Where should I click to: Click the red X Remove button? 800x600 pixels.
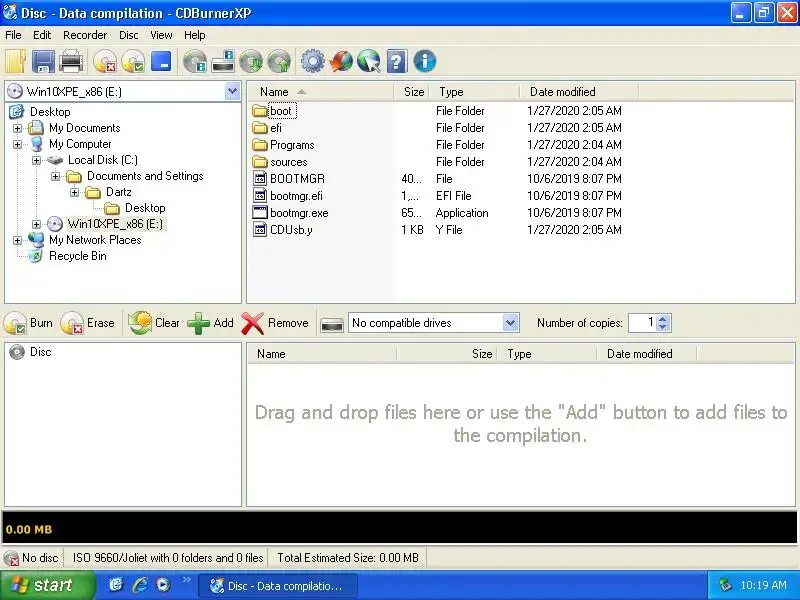tap(275, 323)
